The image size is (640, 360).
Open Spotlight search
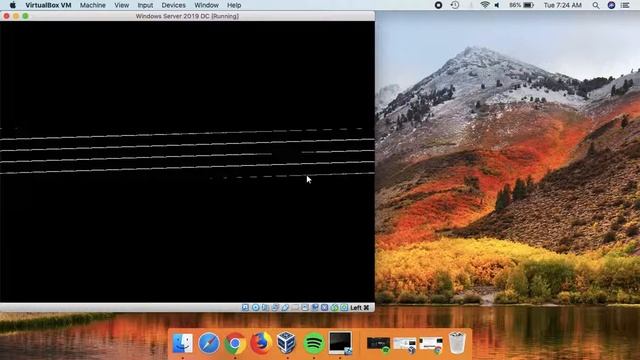[596, 5]
